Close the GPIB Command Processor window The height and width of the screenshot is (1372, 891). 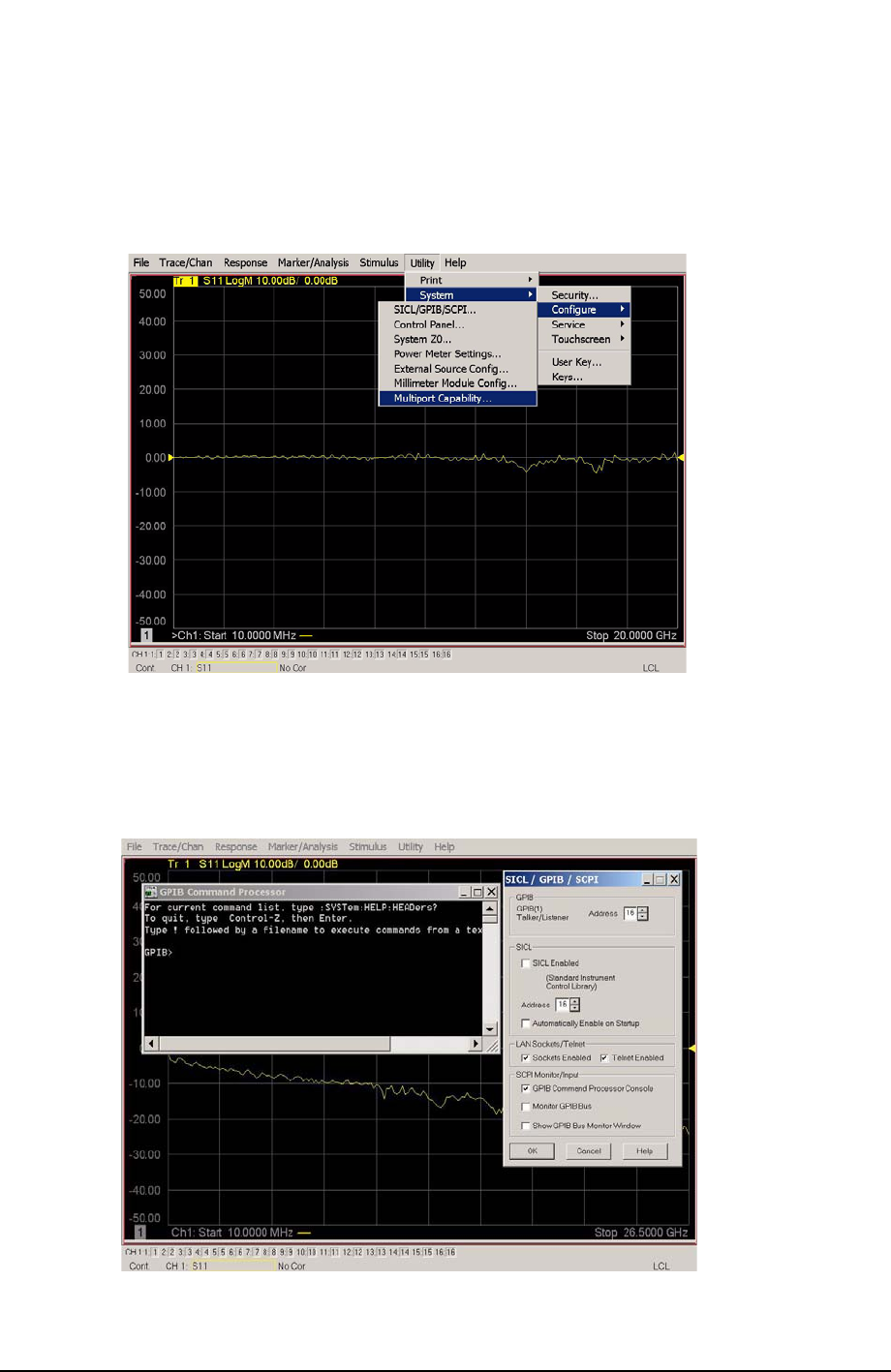[491, 892]
